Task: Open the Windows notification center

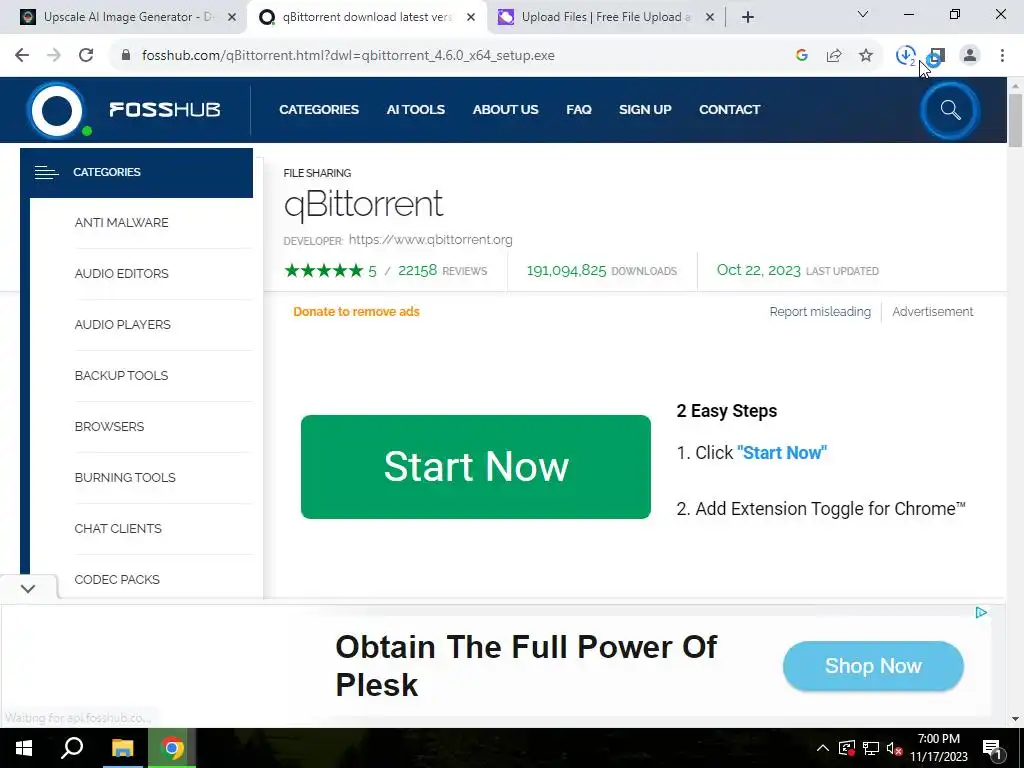Action: pos(993,748)
